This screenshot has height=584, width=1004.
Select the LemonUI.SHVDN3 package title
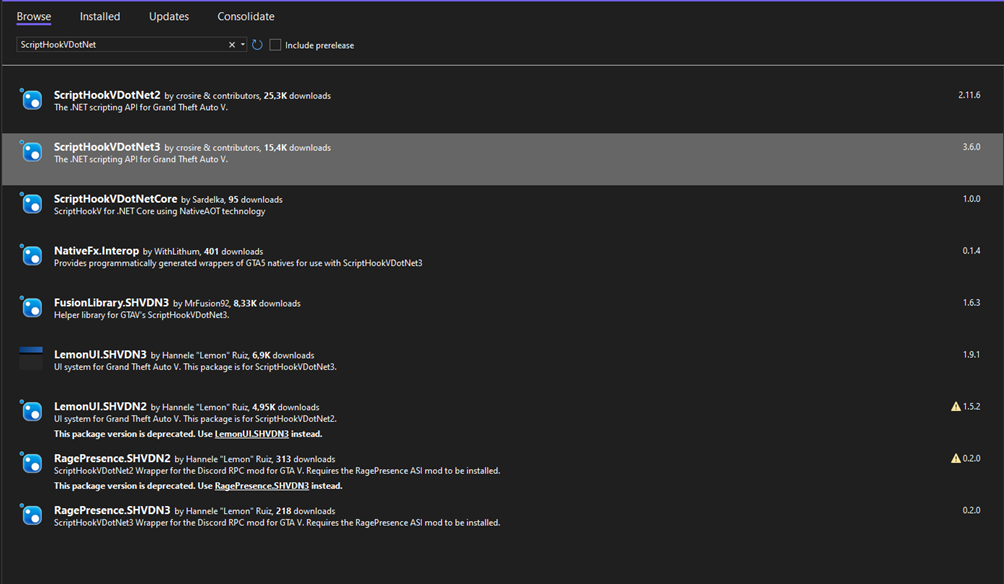[101, 354]
